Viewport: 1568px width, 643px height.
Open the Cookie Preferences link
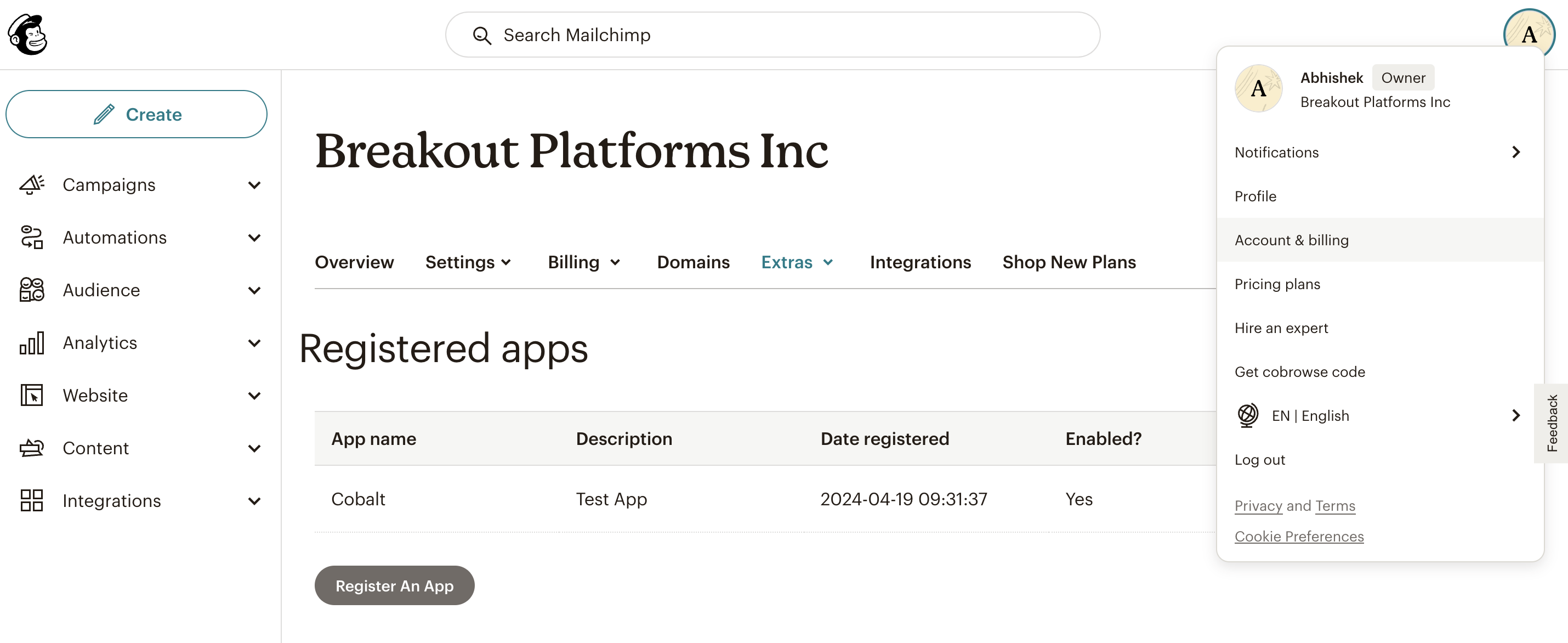tap(1299, 537)
